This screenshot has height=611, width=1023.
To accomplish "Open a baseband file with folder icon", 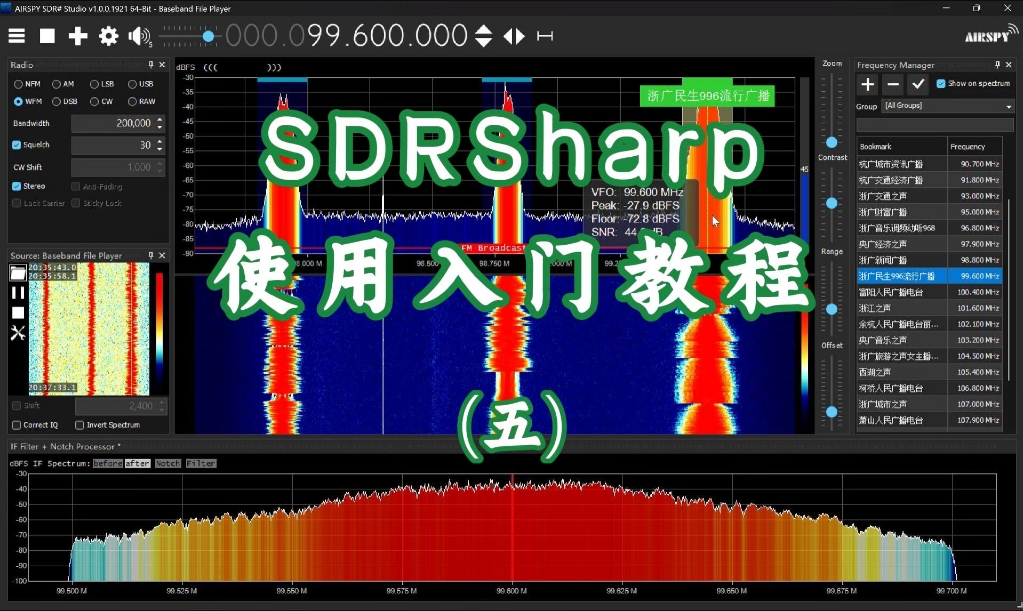I will point(18,273).
